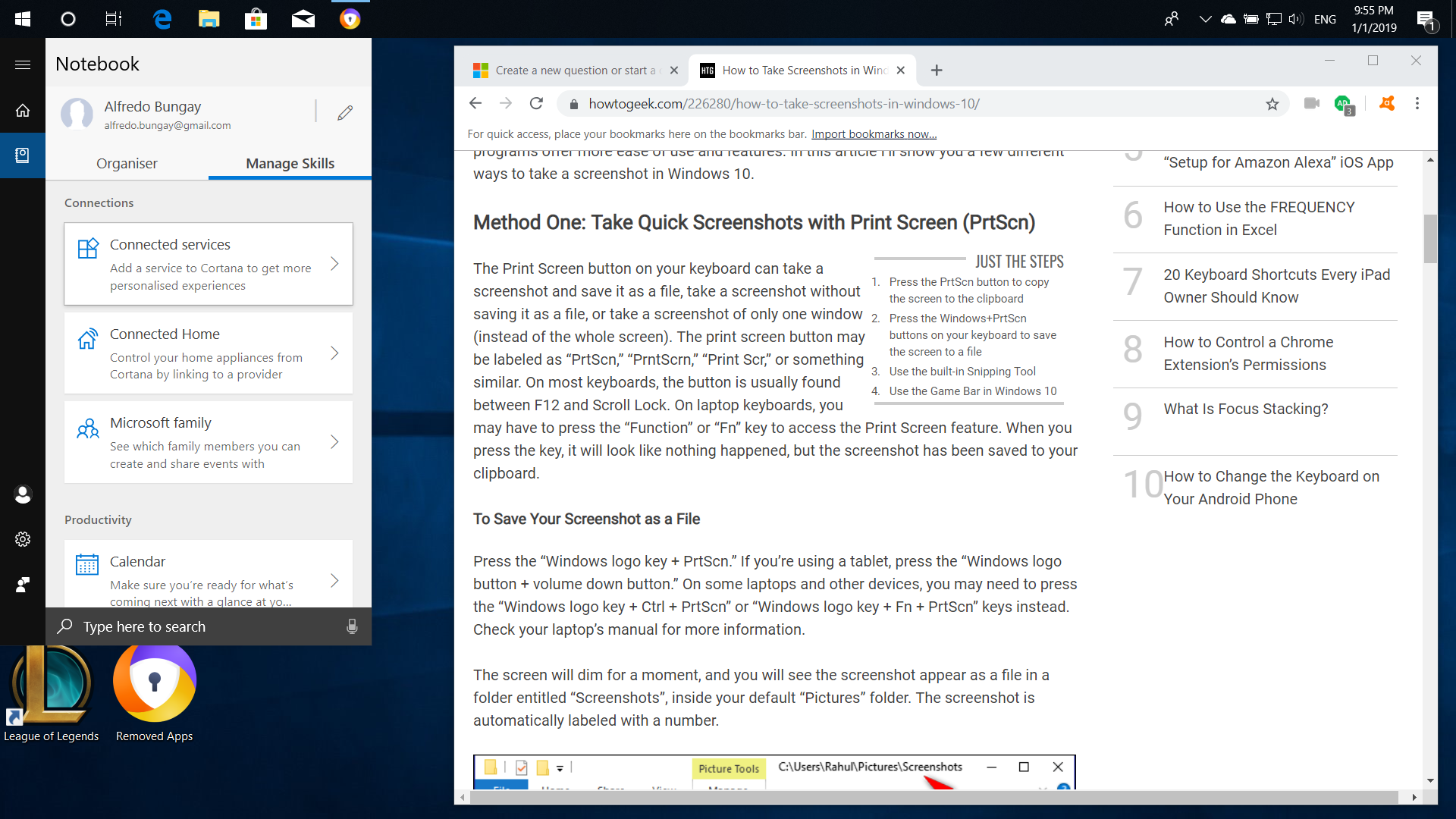
Task: Activate the microphone in the search box
Action: coord(352,626)
